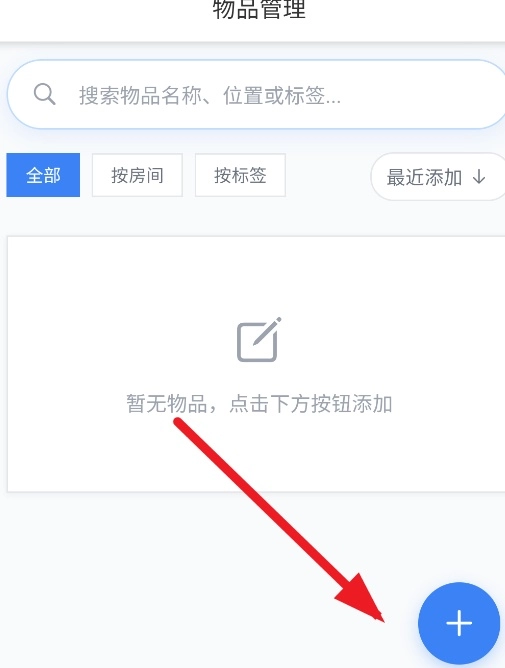Viewport: 505px width, 668px height.
Task: Click the pencil edit icon in empty card
Action: pos(259,340)
